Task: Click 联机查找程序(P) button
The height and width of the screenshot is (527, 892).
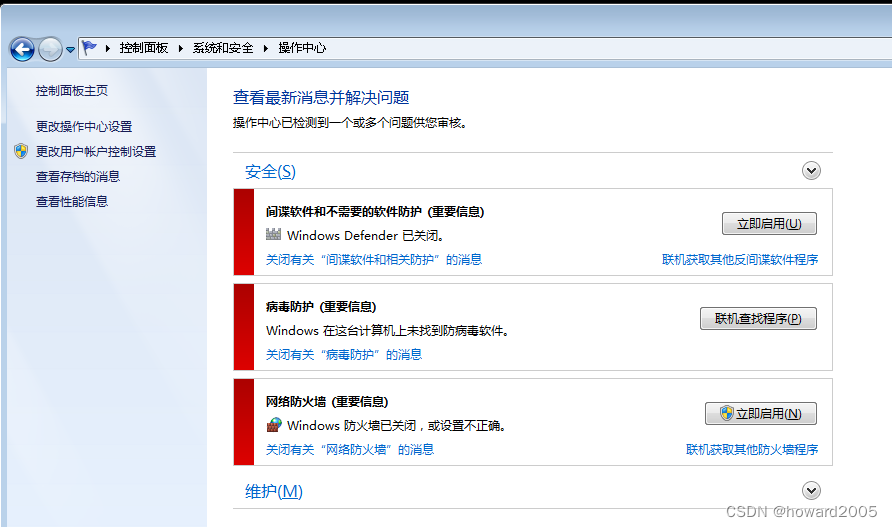Action: pyautogui.click(x=758, y=319)
